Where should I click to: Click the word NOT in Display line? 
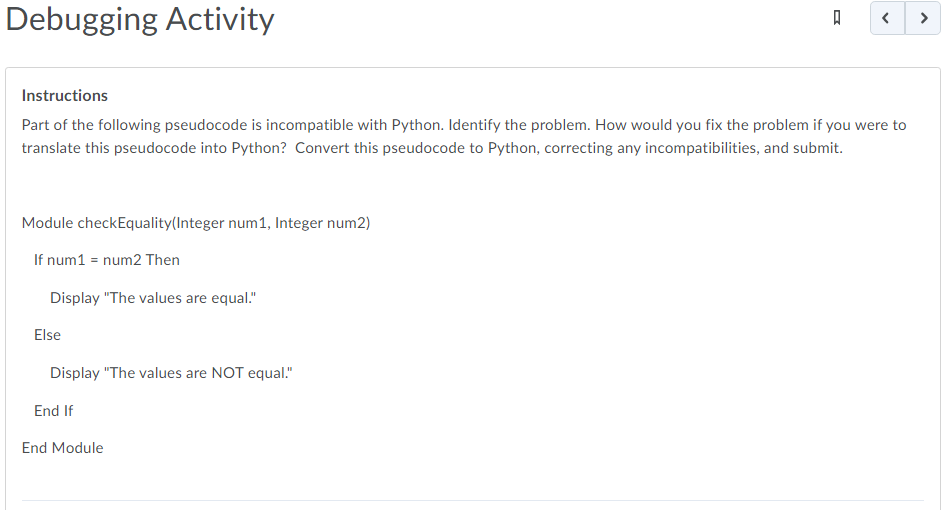coord(228,373)
